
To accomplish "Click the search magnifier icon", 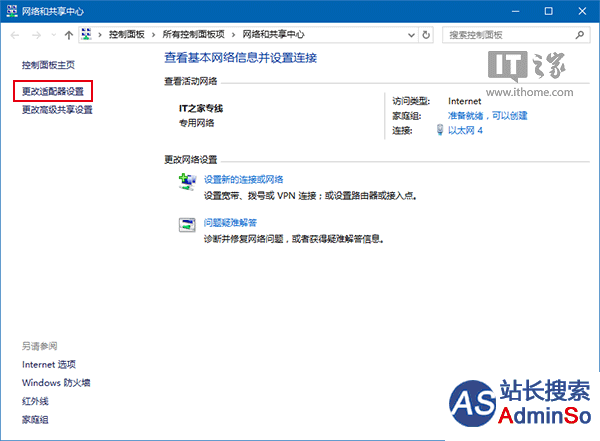I will [x=580, y=35].
